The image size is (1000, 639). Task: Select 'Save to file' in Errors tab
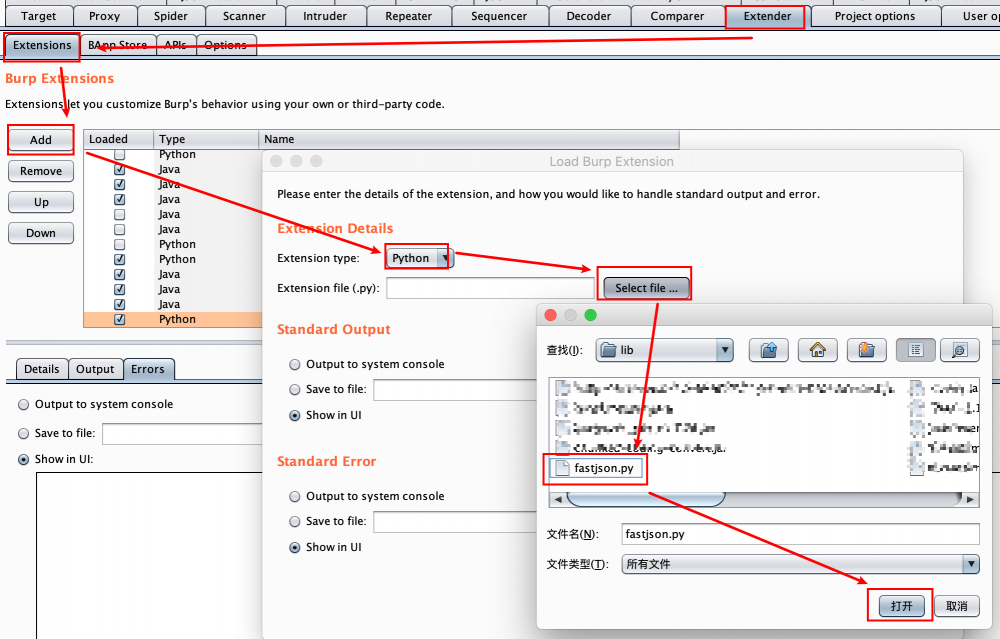tap(24, 434)
